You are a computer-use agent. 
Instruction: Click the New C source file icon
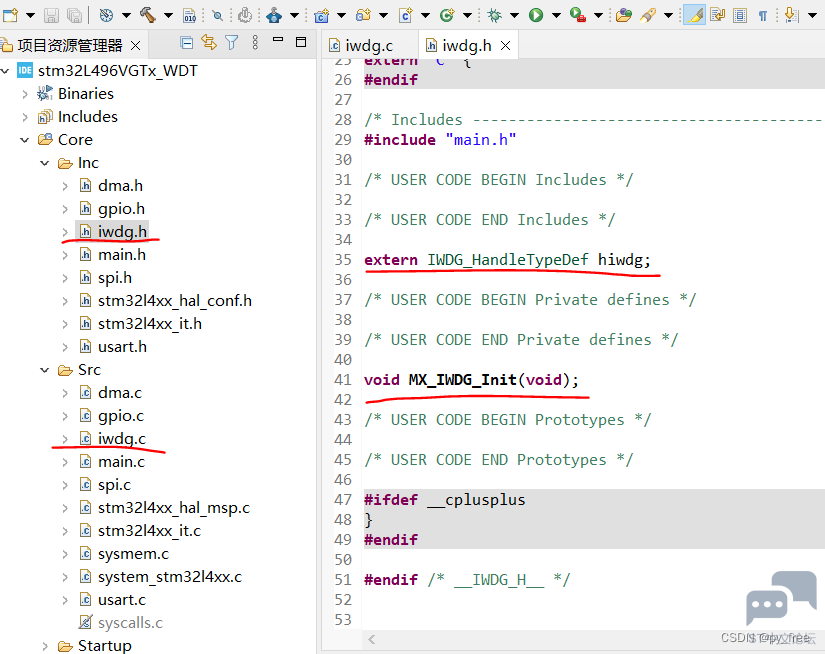405,15
